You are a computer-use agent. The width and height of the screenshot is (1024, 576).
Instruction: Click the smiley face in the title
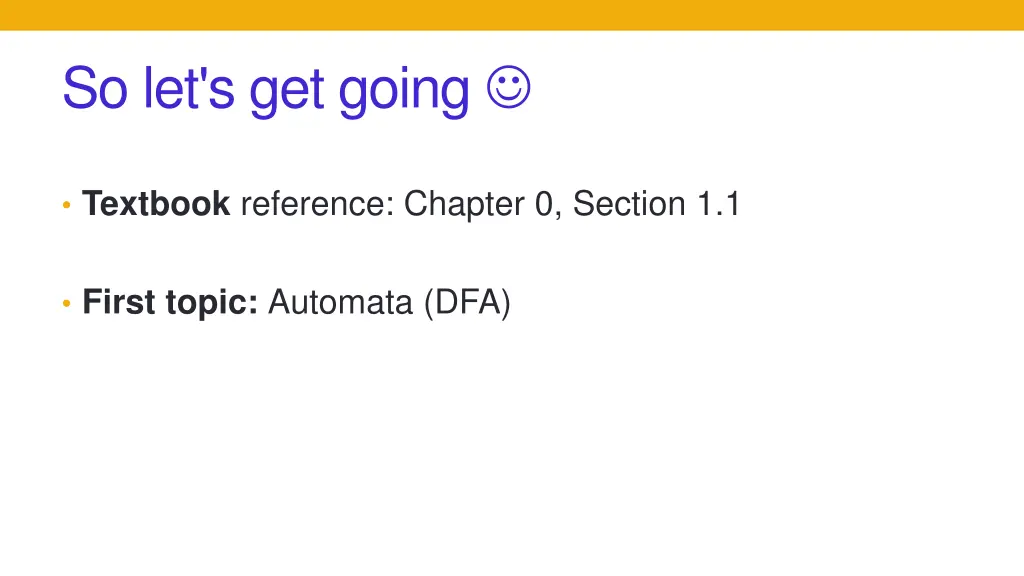(509, 87)
